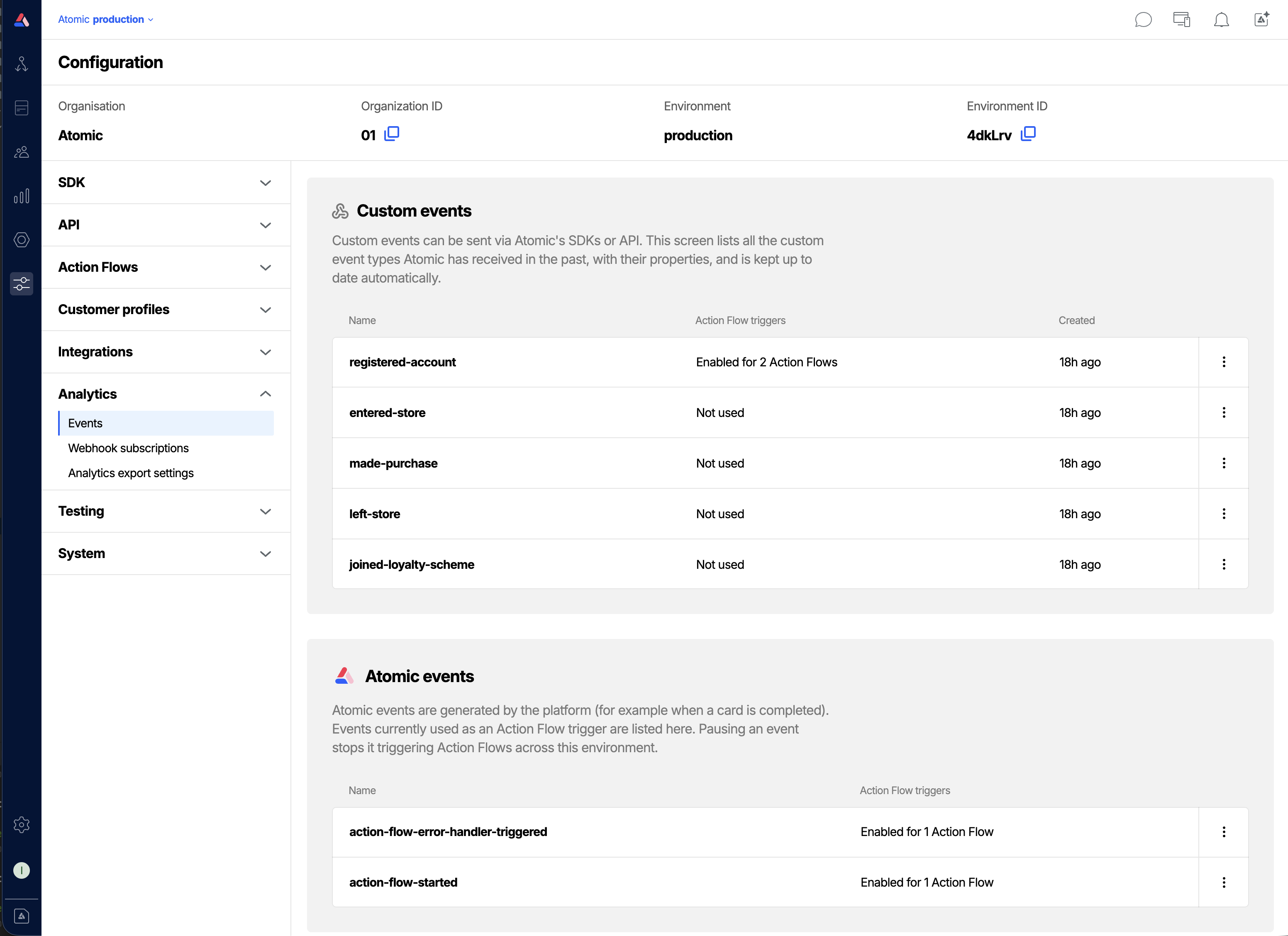
Task: Open the notifications bell icon
Action: tap(1222, 20)
